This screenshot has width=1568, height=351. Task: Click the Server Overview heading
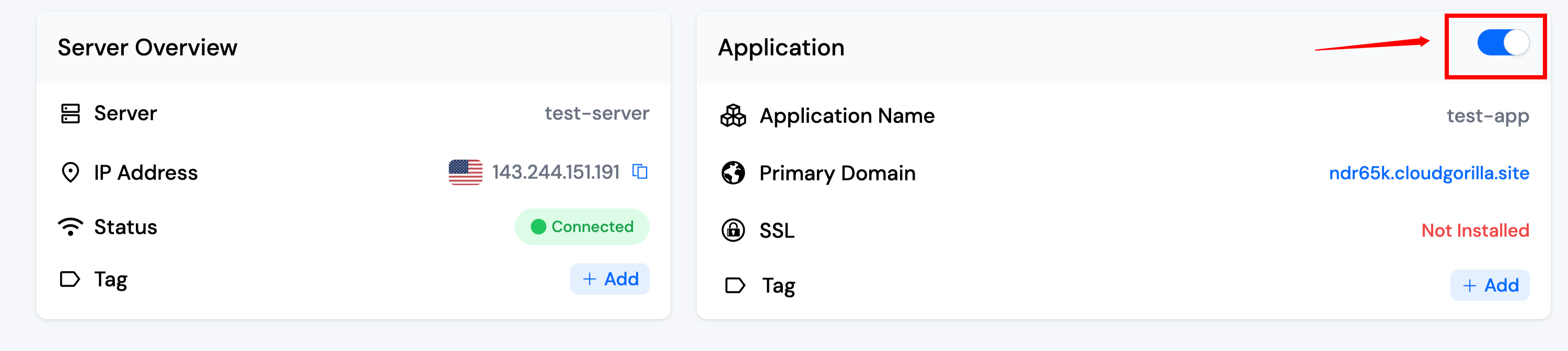[x=147, y=48]
